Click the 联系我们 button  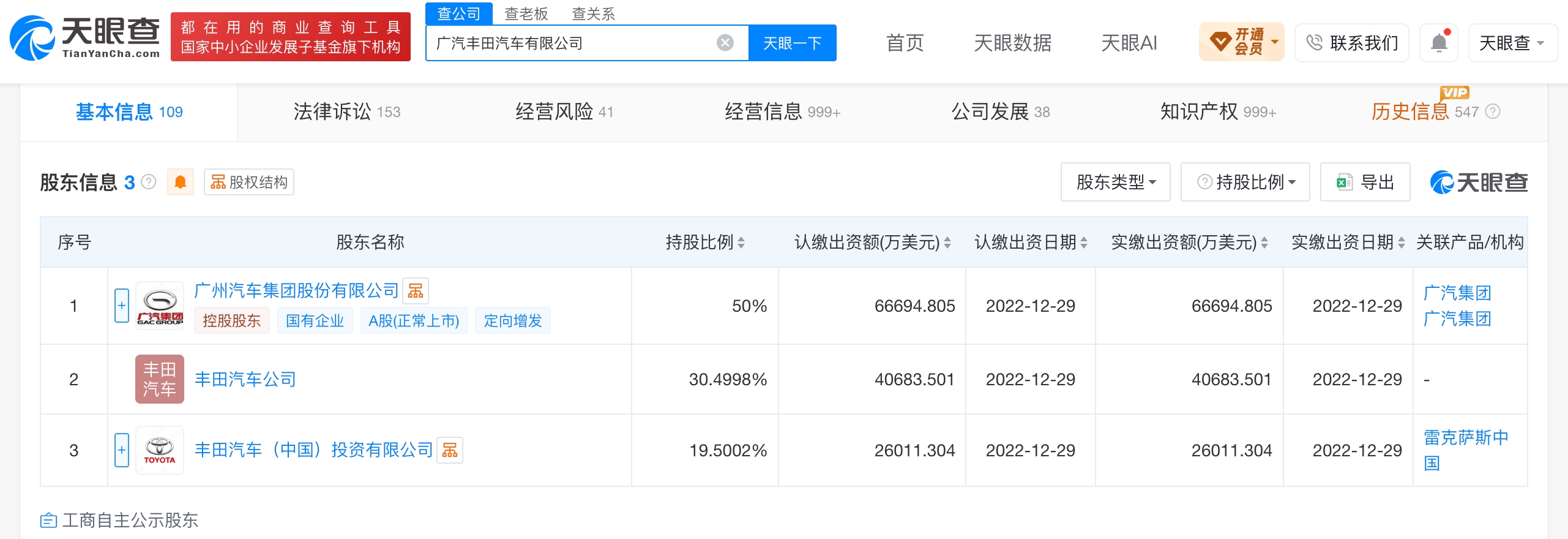pyautogui.click(x=1352, y=43)
